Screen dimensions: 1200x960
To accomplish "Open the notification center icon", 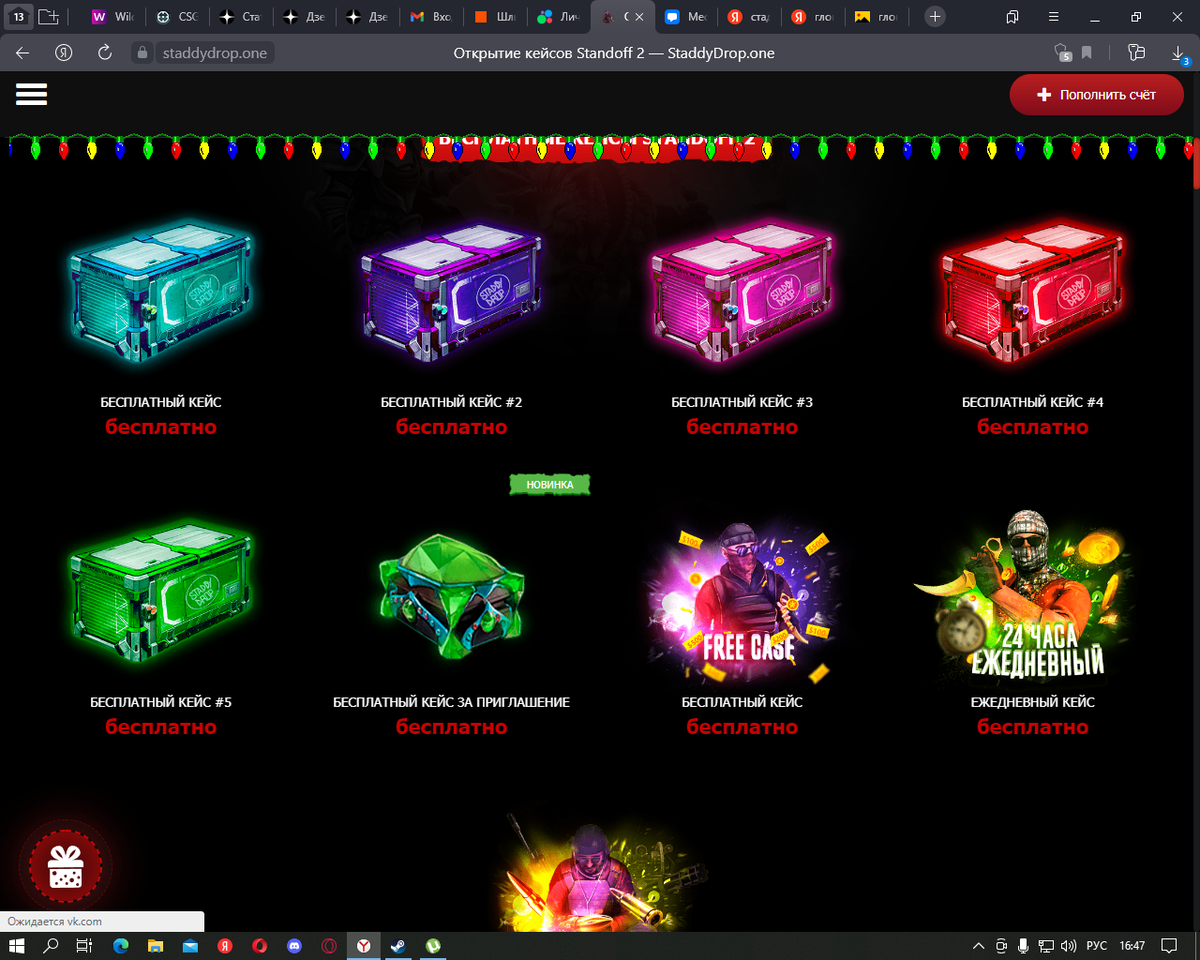I will [1168, 945].
